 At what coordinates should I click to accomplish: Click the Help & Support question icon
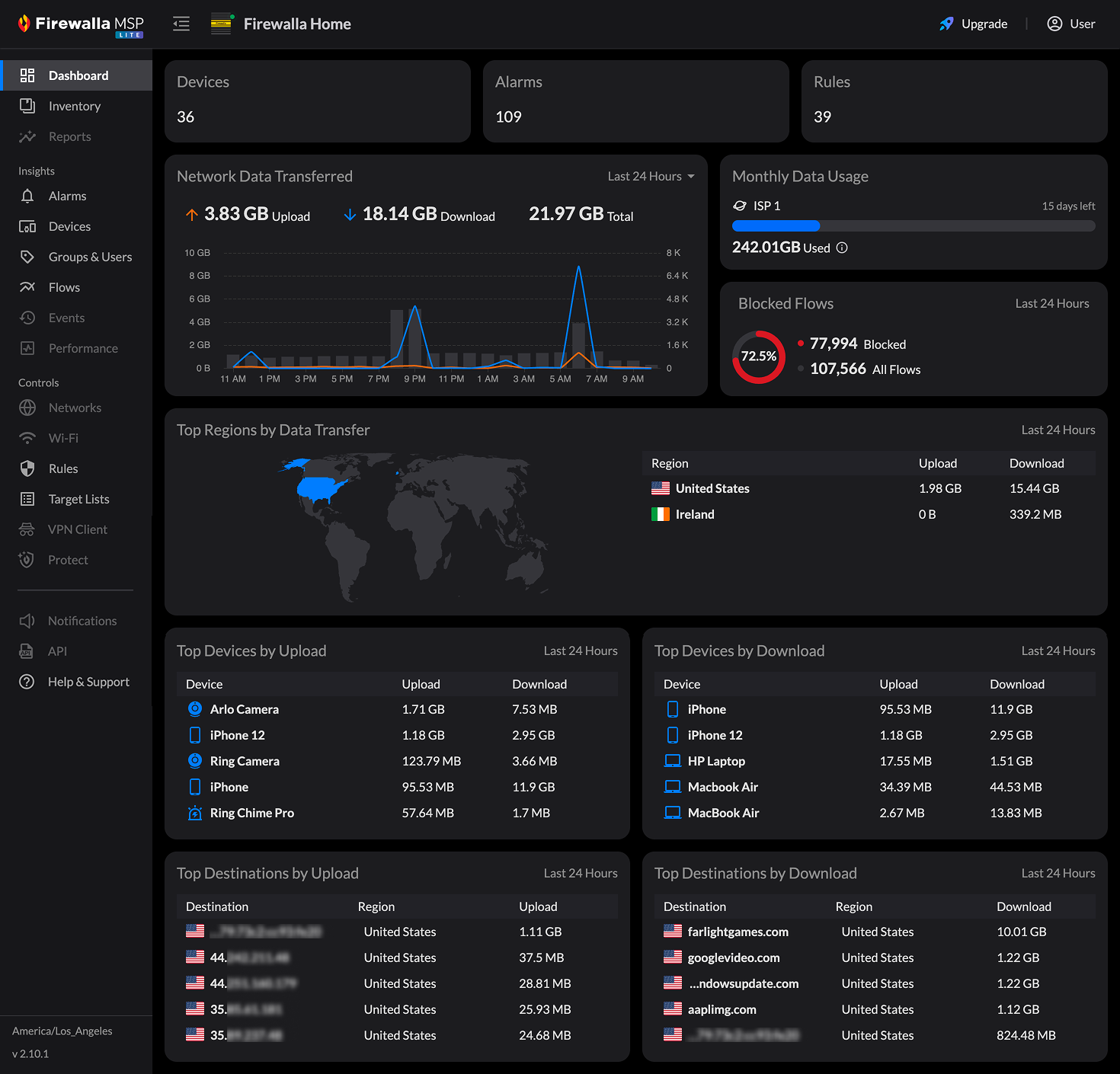(x=27, y=682)
